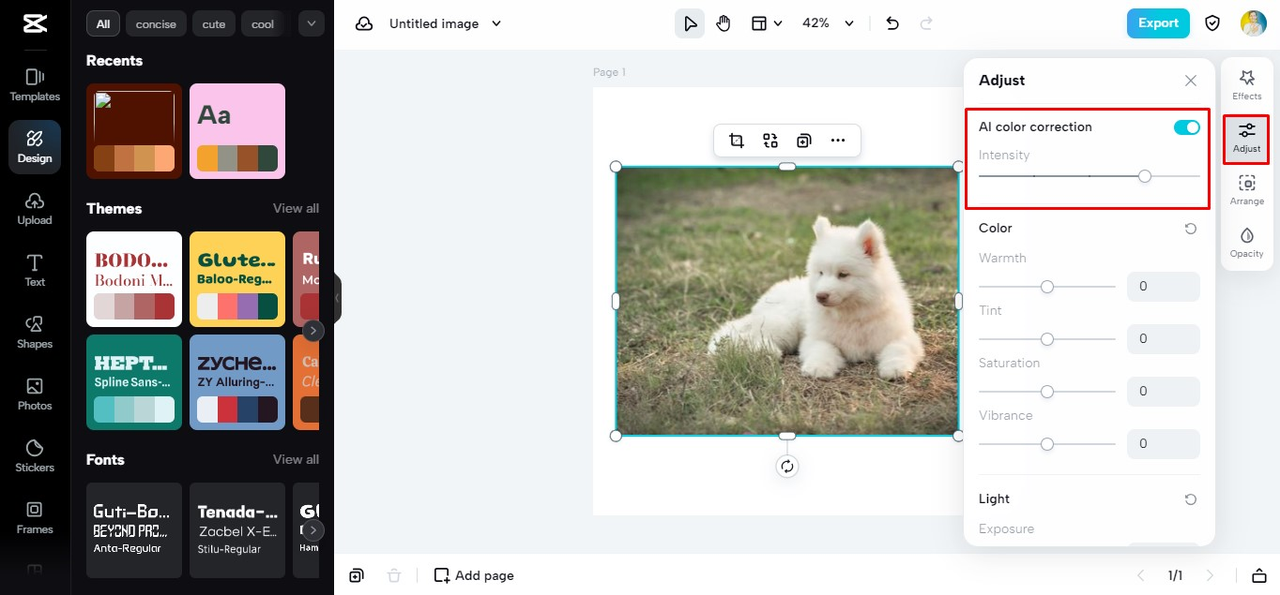1280x595 pixels.
Task: Click the Export button
Action: tap(1158, 23)
